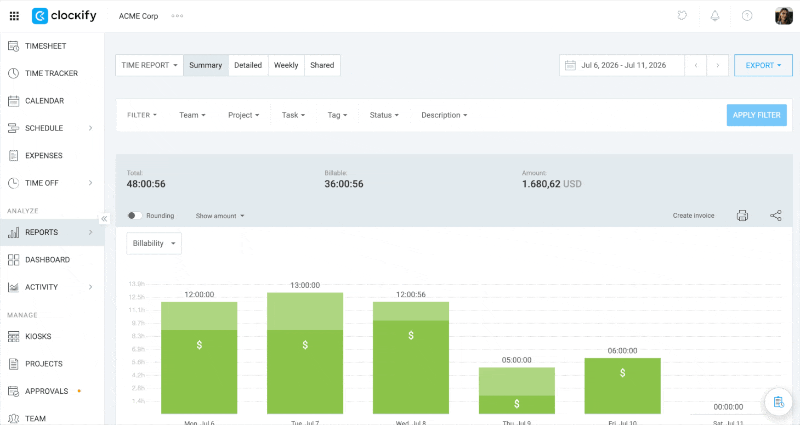Image resolution: width=800 pixels, height=425 pixels.
Task: Open the apps grid menu icon
Action: click(14, 16)
